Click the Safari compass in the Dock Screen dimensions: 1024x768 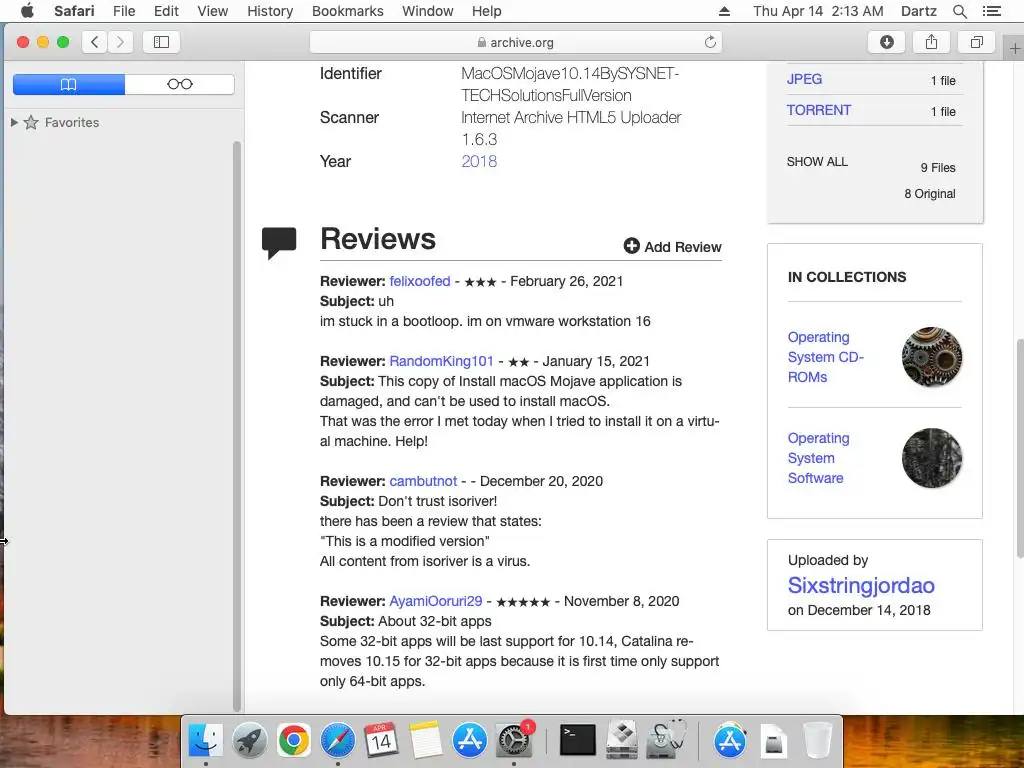click(x=338, y=741)
